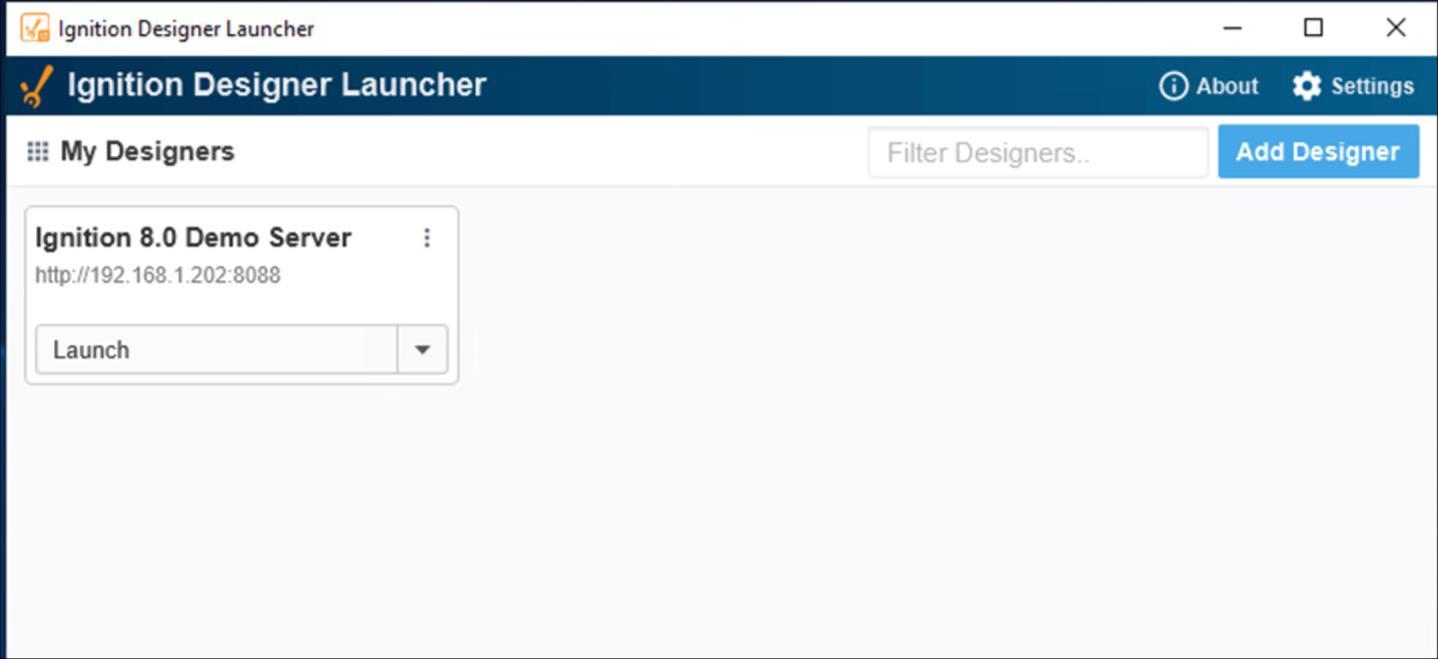The image size is (1438, 659).
Task: Click the Settings gear icon
Action: pos(1306,86)
